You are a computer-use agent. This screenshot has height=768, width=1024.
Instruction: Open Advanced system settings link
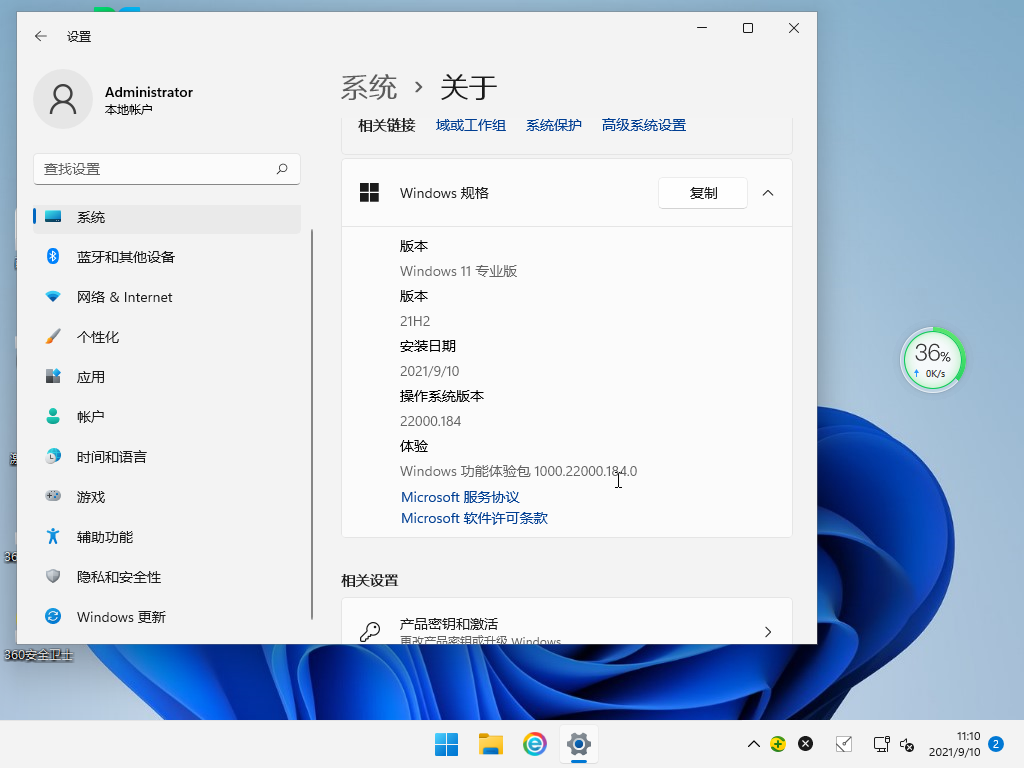(643, 125)
